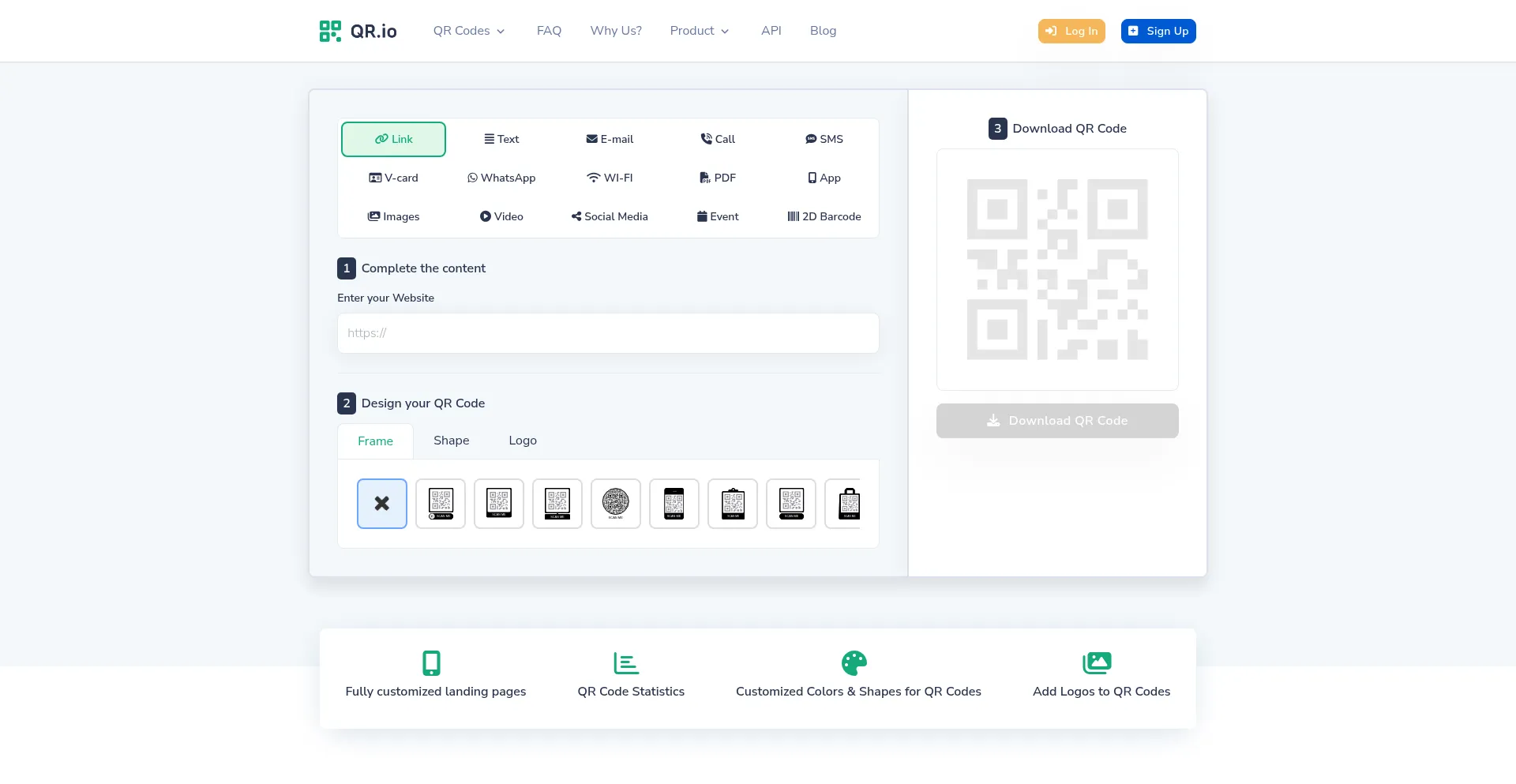Click the phone landing pages icon

[x=431, y=663]
